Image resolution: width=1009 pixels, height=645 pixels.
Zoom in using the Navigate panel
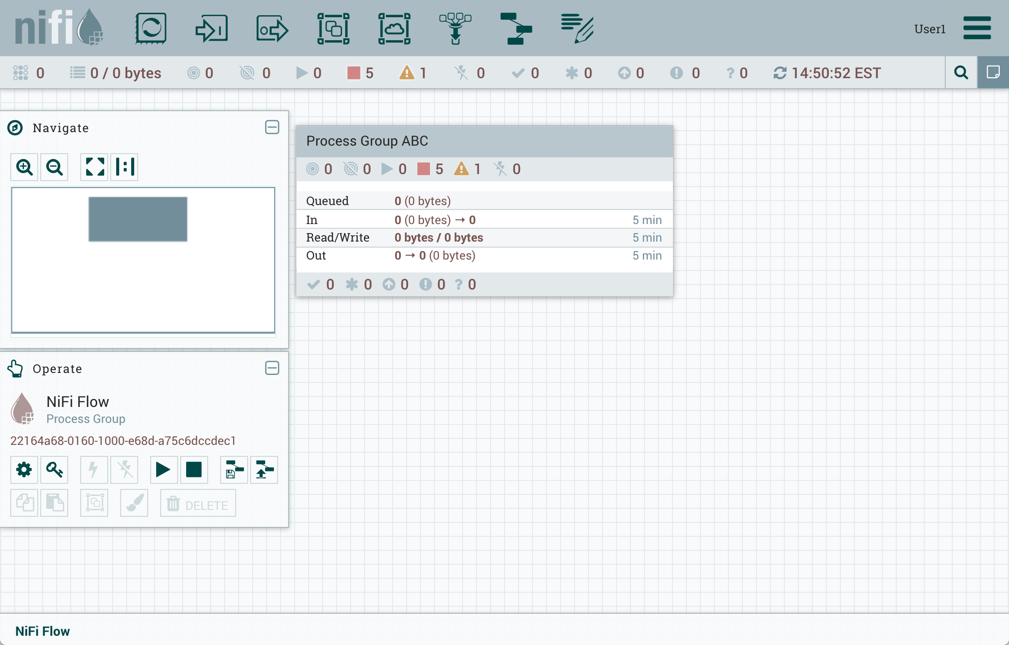pos(25,167)
